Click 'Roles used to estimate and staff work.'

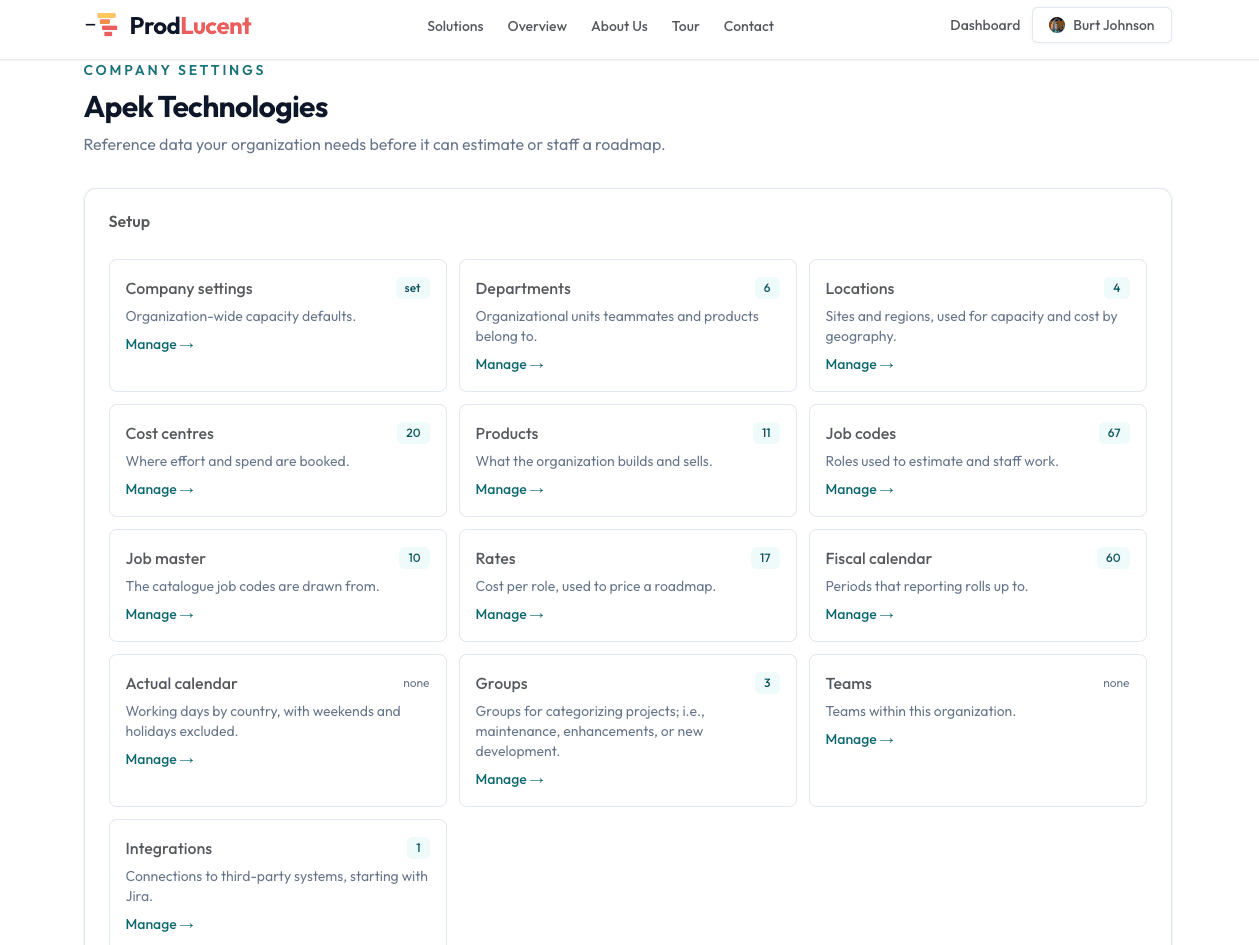point(942,461)
